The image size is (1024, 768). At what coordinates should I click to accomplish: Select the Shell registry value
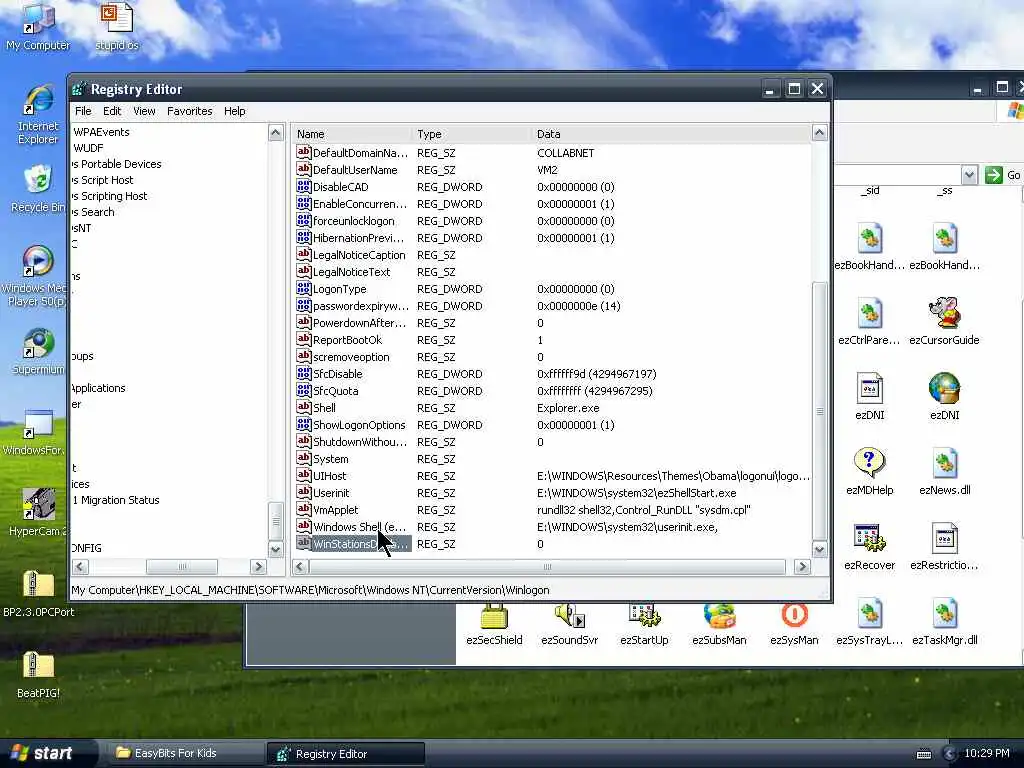pyautogui.click(x=324, y=408)
